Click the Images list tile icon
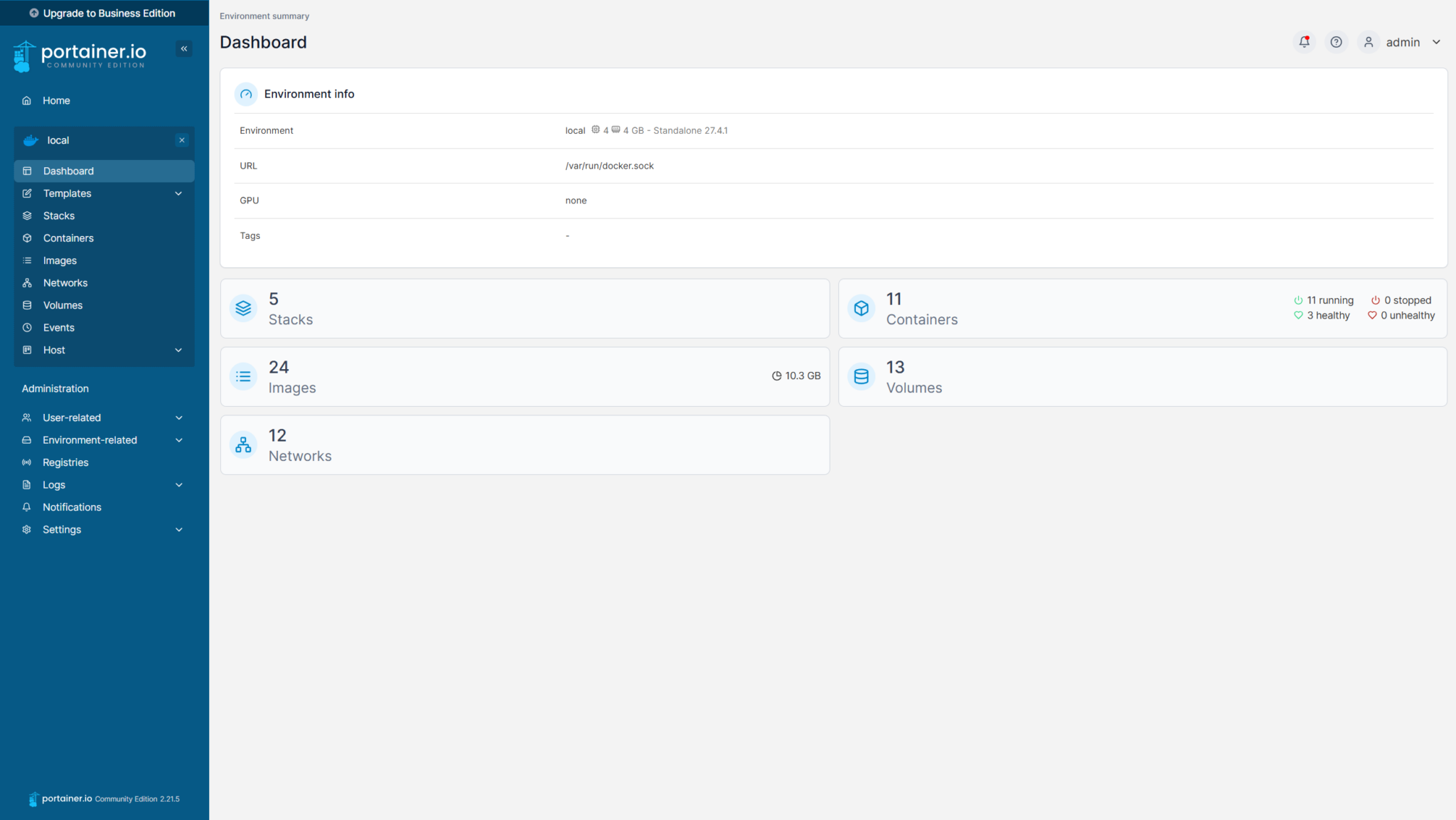 tap(243, 377)
